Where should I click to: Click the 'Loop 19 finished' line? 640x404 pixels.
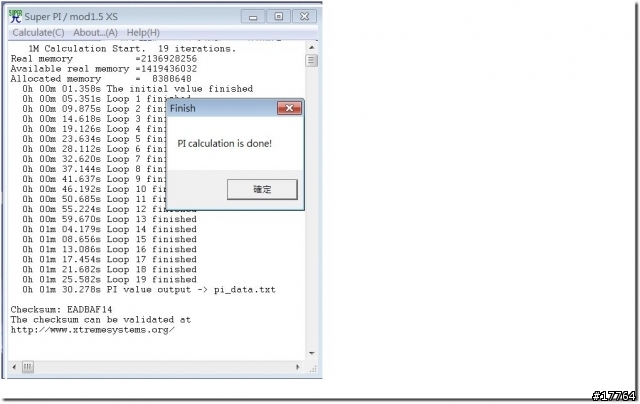(109, 280)
